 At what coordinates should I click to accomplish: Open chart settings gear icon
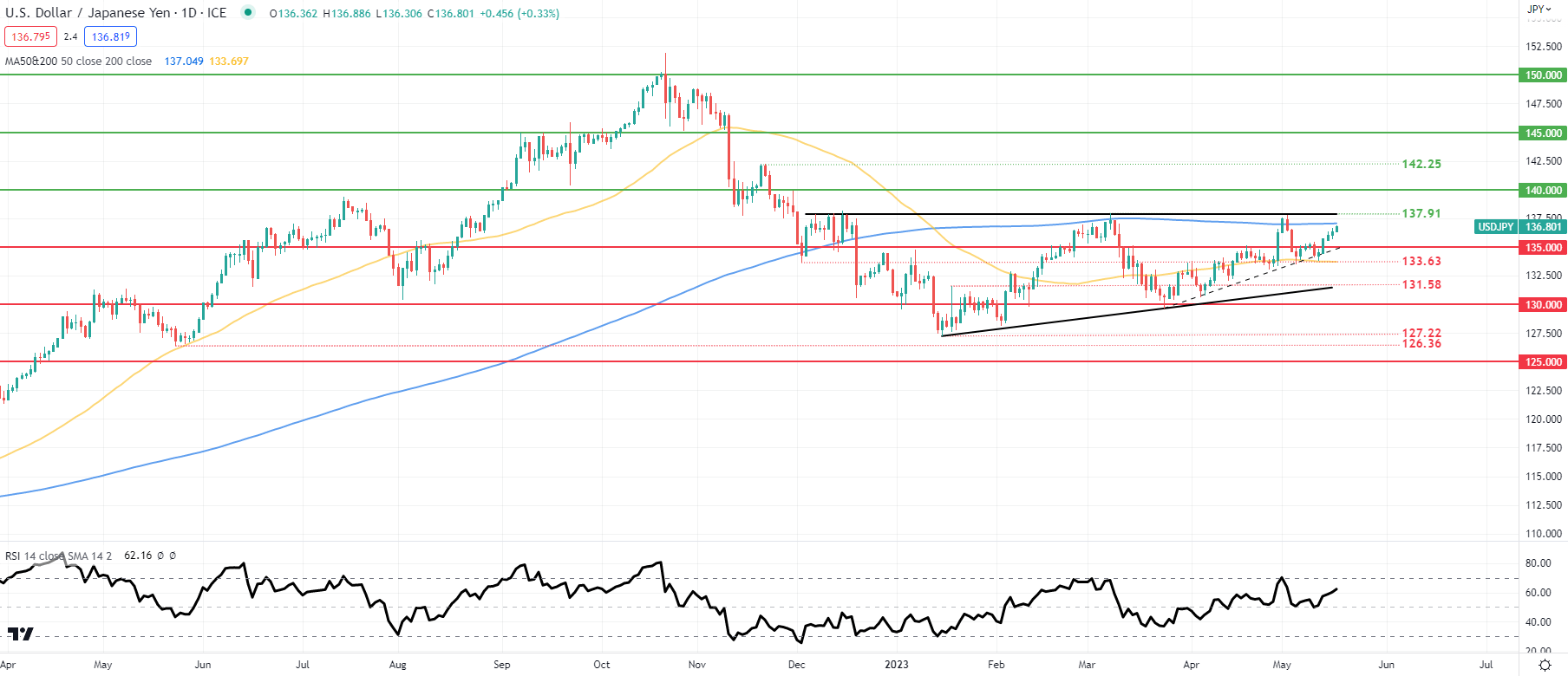[x=1544, y=666]
